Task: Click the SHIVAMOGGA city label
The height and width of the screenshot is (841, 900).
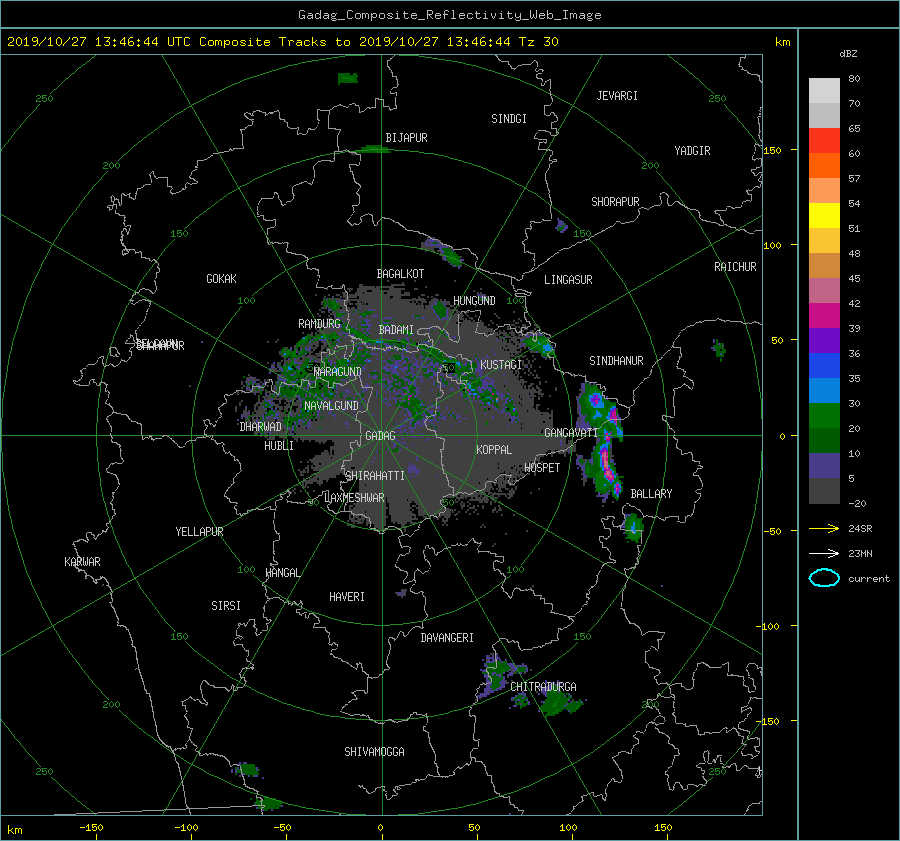Action: pos(374,752)
